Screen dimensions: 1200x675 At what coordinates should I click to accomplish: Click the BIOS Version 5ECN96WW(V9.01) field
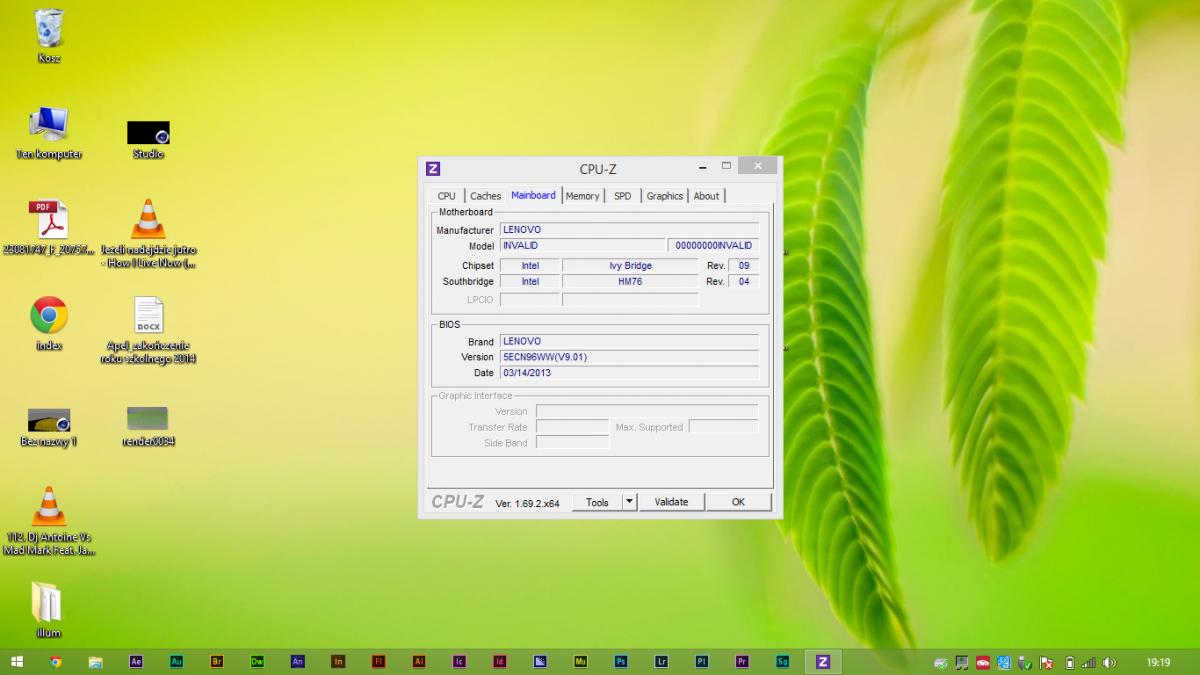click(x=629, y=357)
